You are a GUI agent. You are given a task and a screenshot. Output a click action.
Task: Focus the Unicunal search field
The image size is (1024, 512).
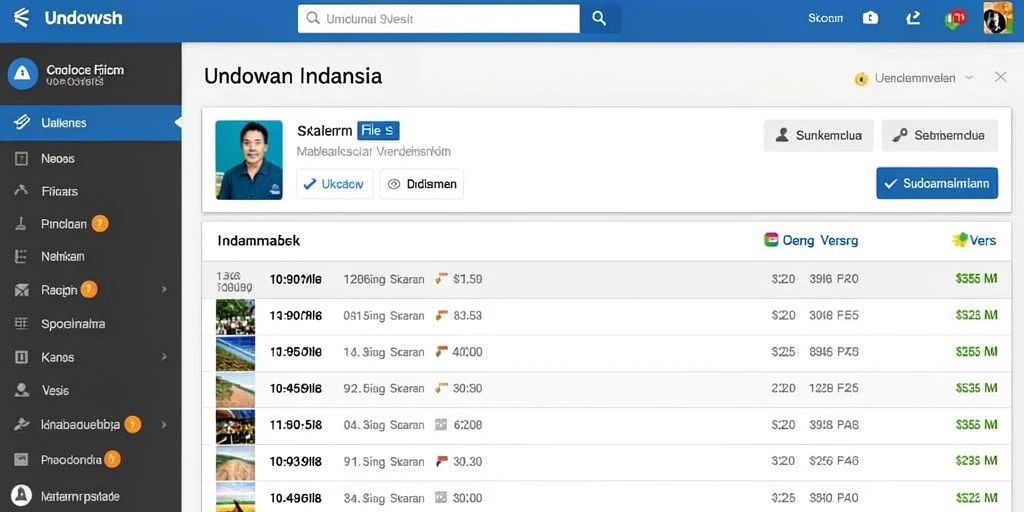[x=439, y=18]
